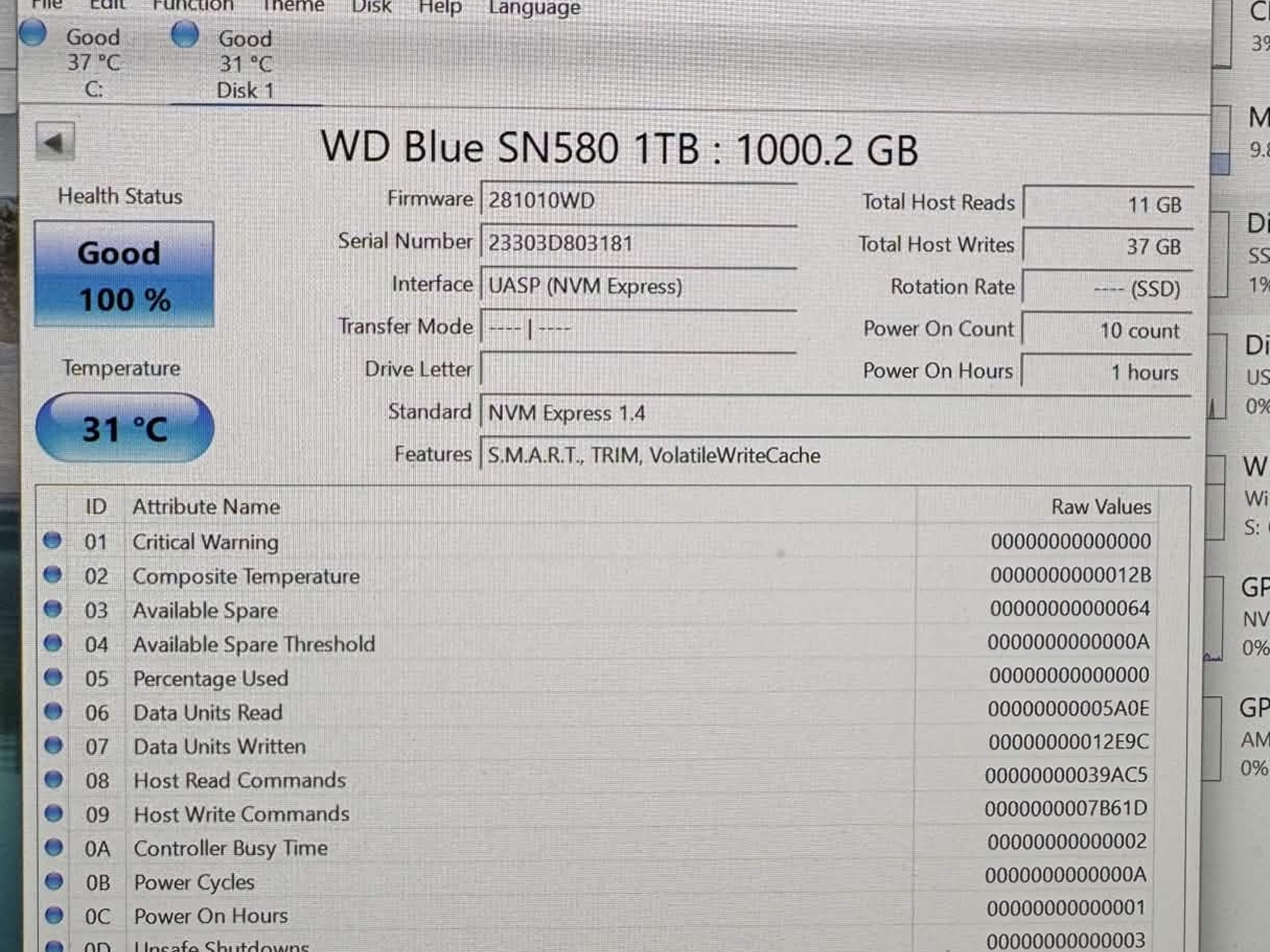
Task: Click the status dot of Available Spare Threshold
Action: [x=53, y=643]
